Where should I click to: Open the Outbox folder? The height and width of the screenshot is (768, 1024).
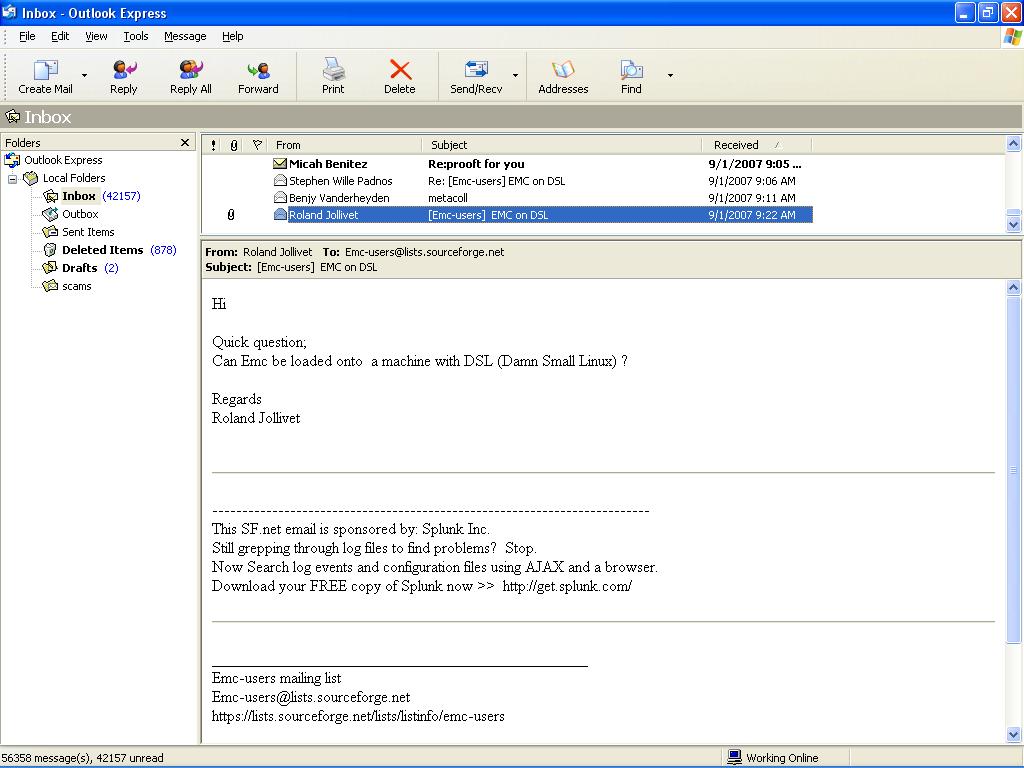[80, 214]
